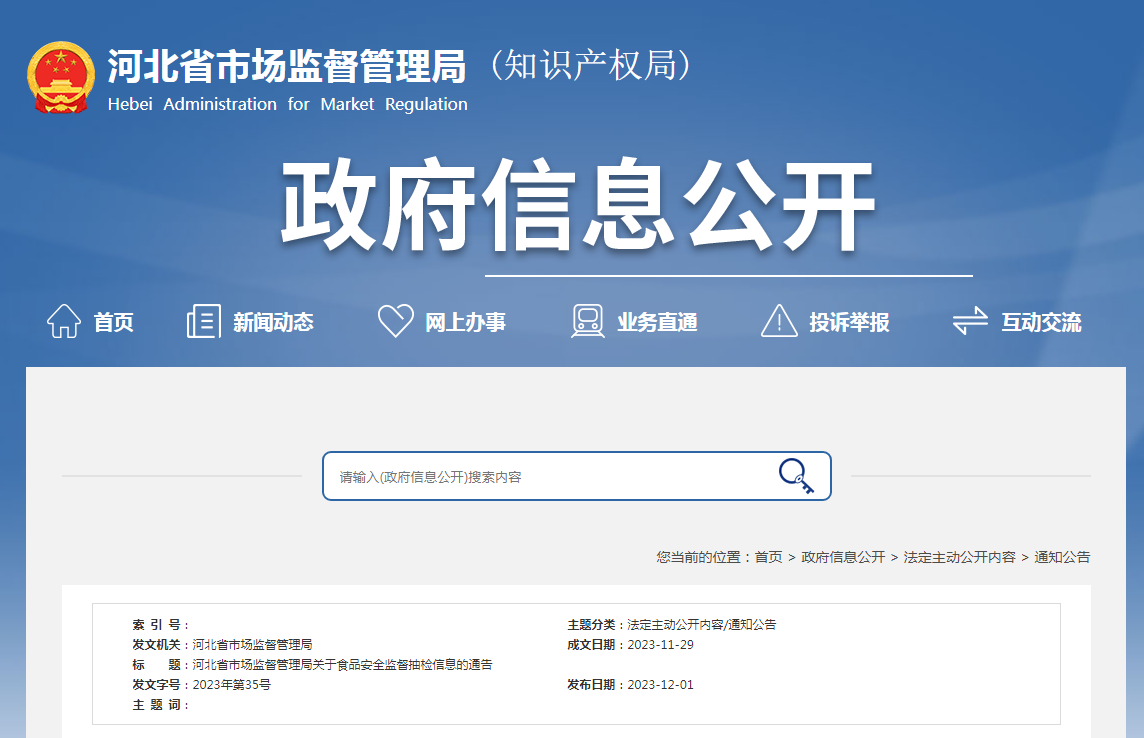Image resolution: width=1144 pixels, height=738 pixels.
Task: Open the 网上办事 navigation item
Action: [465, 322]
